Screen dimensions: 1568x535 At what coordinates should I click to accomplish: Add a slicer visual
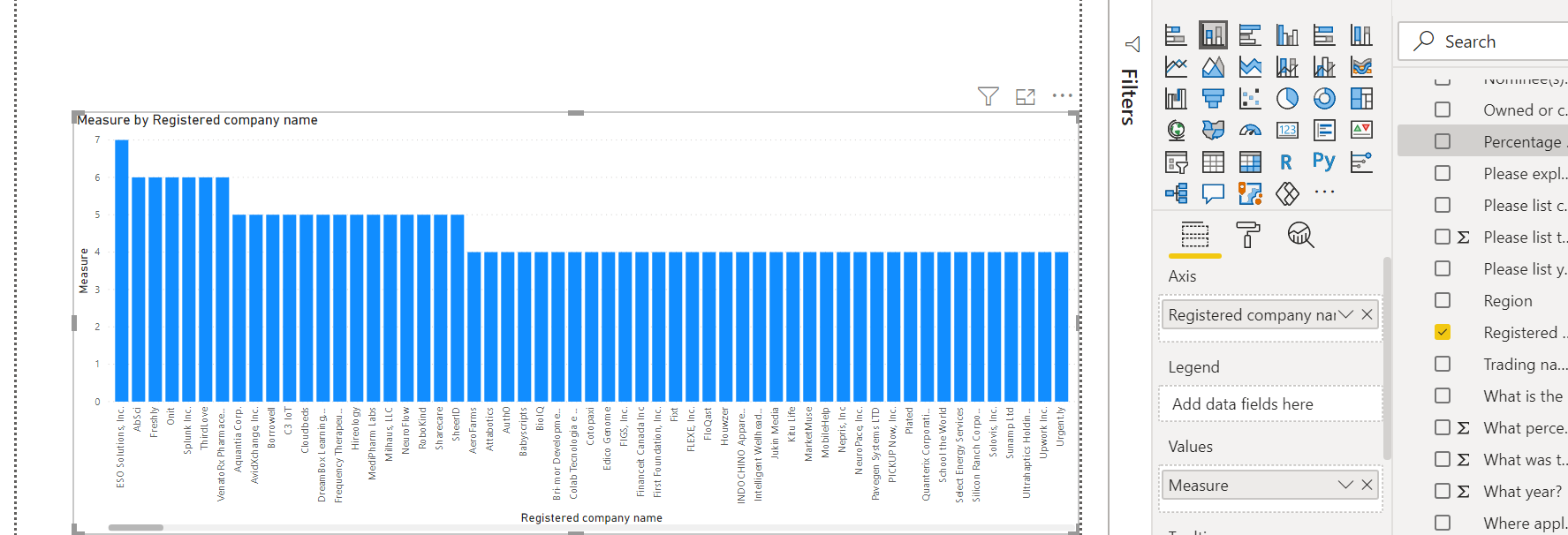click(x=1176, y=162)
